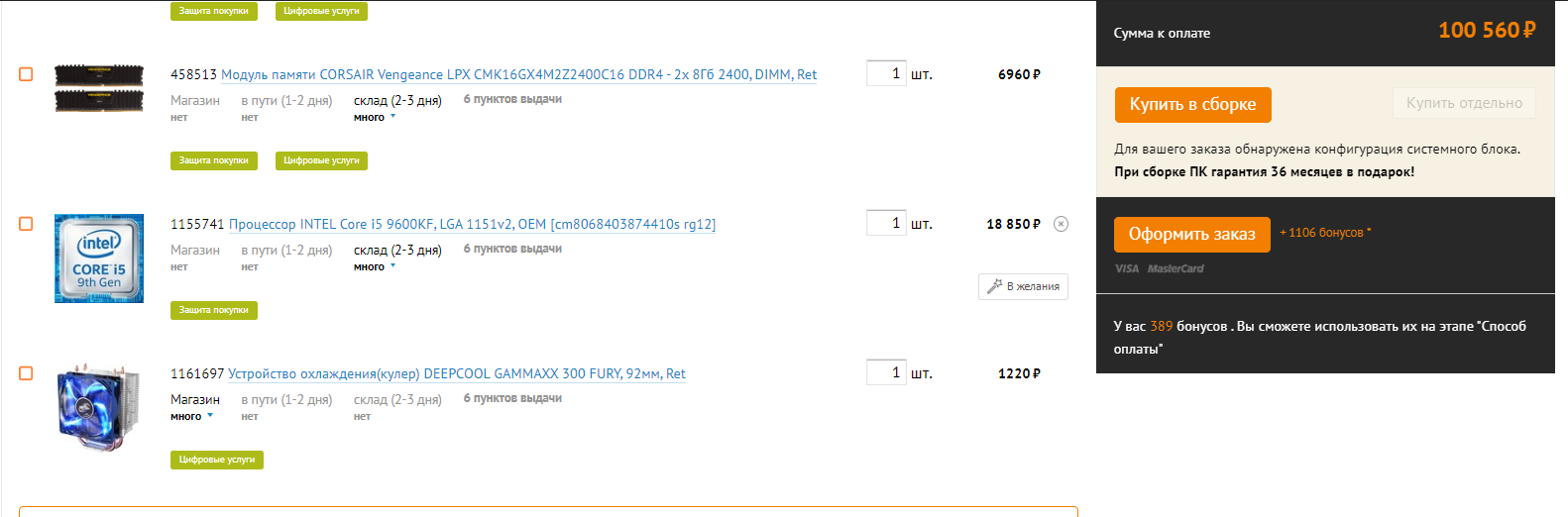Tick the checkbox for Corsair memory module

click(x=26, y=74)
